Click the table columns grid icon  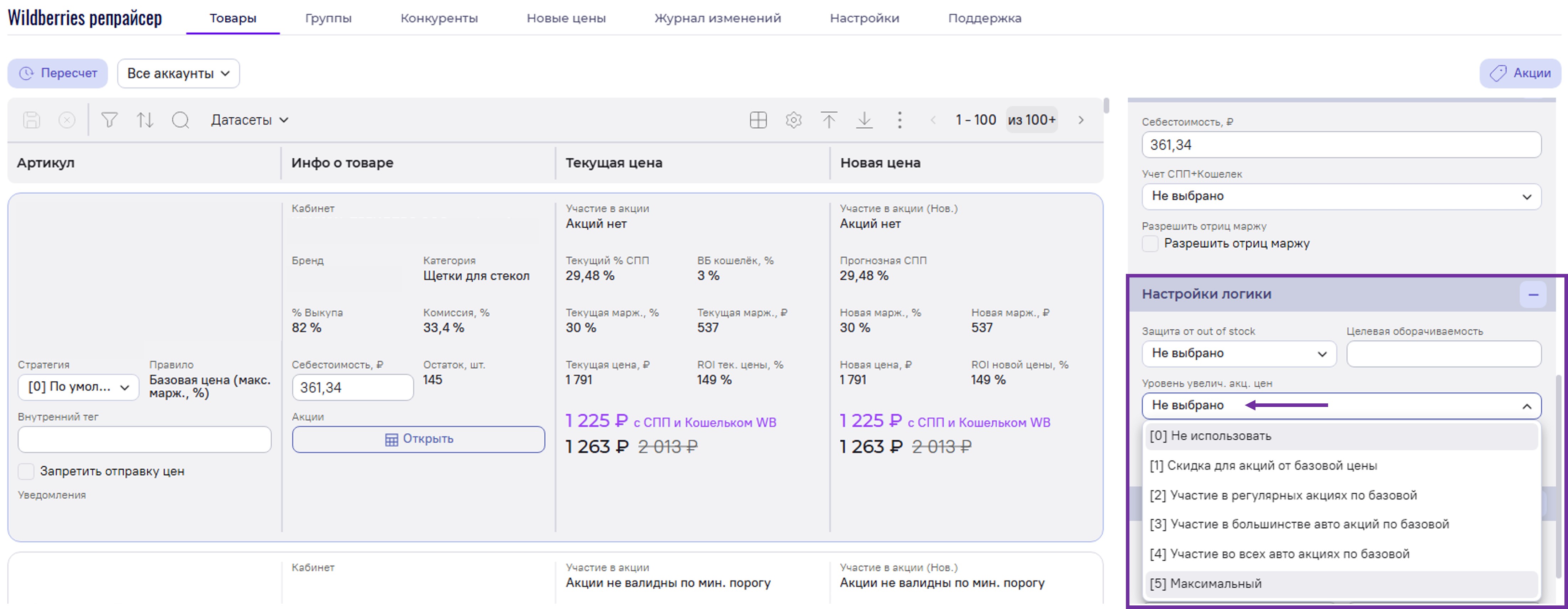(758, 120)
